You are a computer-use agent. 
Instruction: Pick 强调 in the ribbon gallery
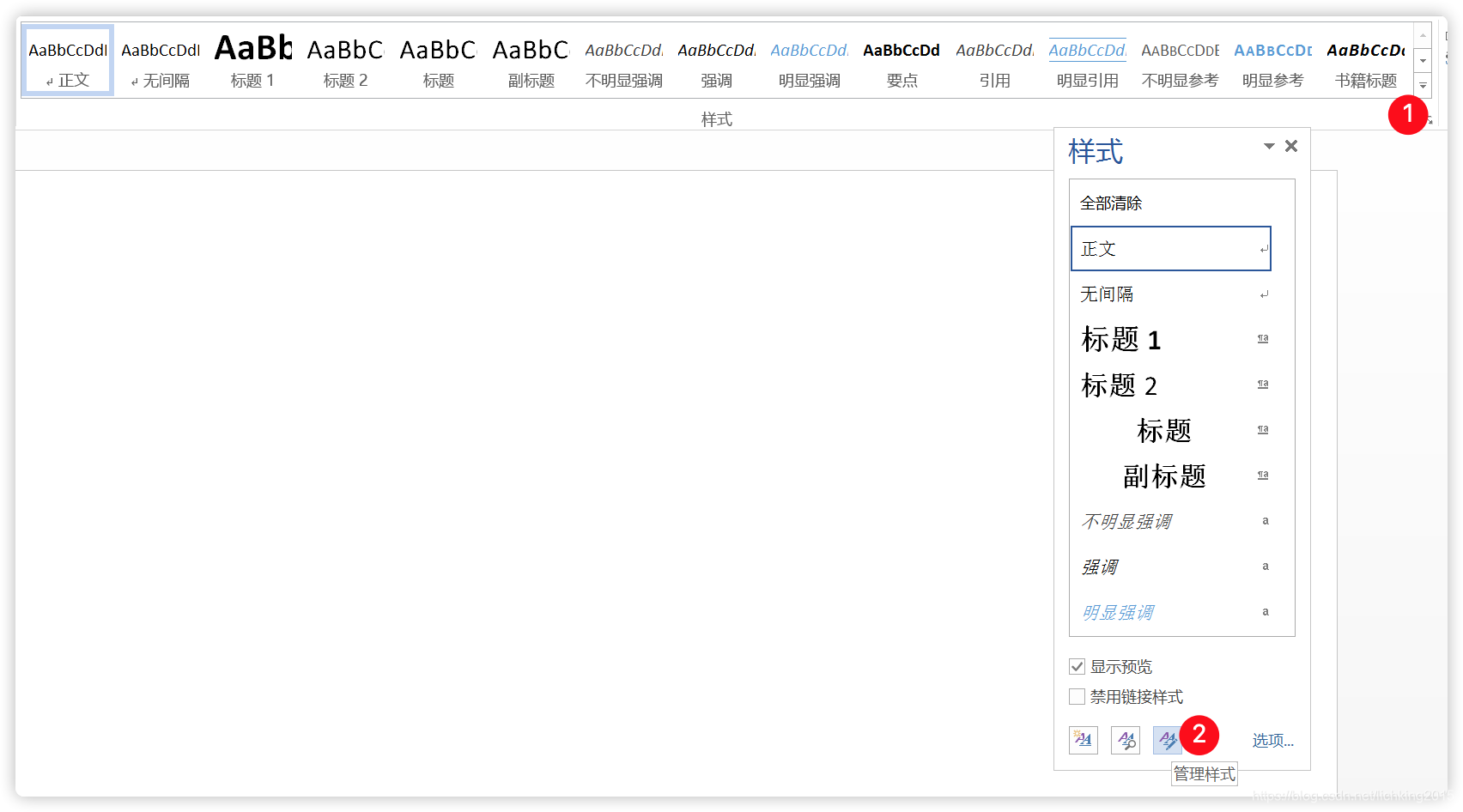(717, 61)
